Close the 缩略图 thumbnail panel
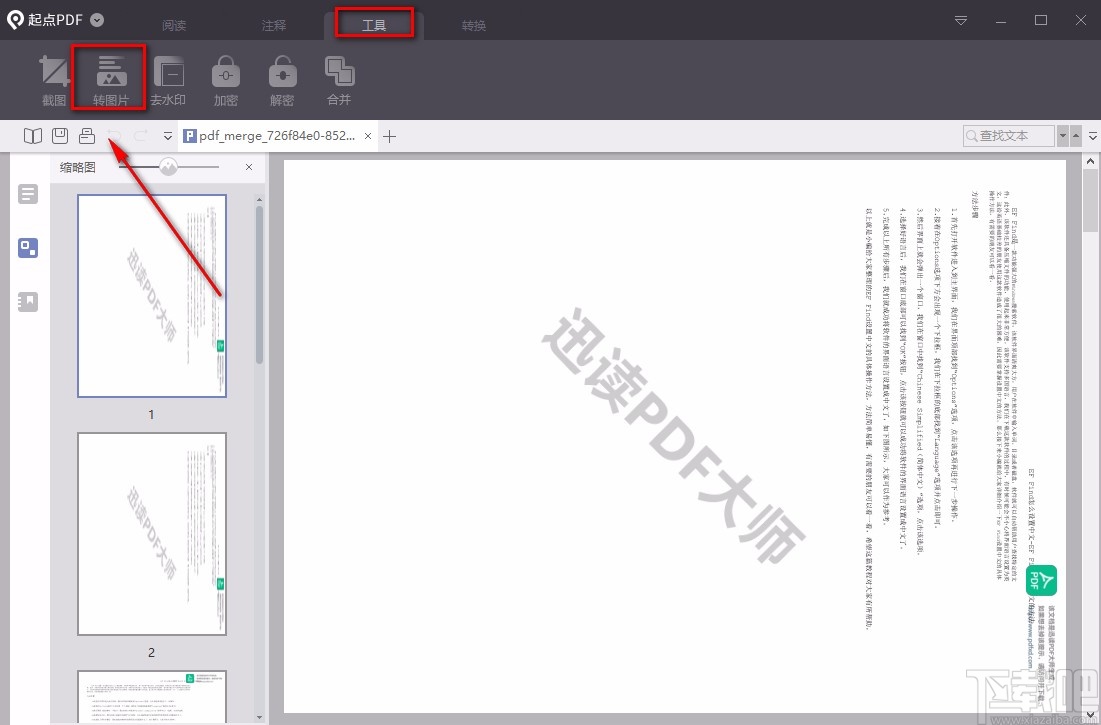1101x725 pixels. tap(249, 167)
